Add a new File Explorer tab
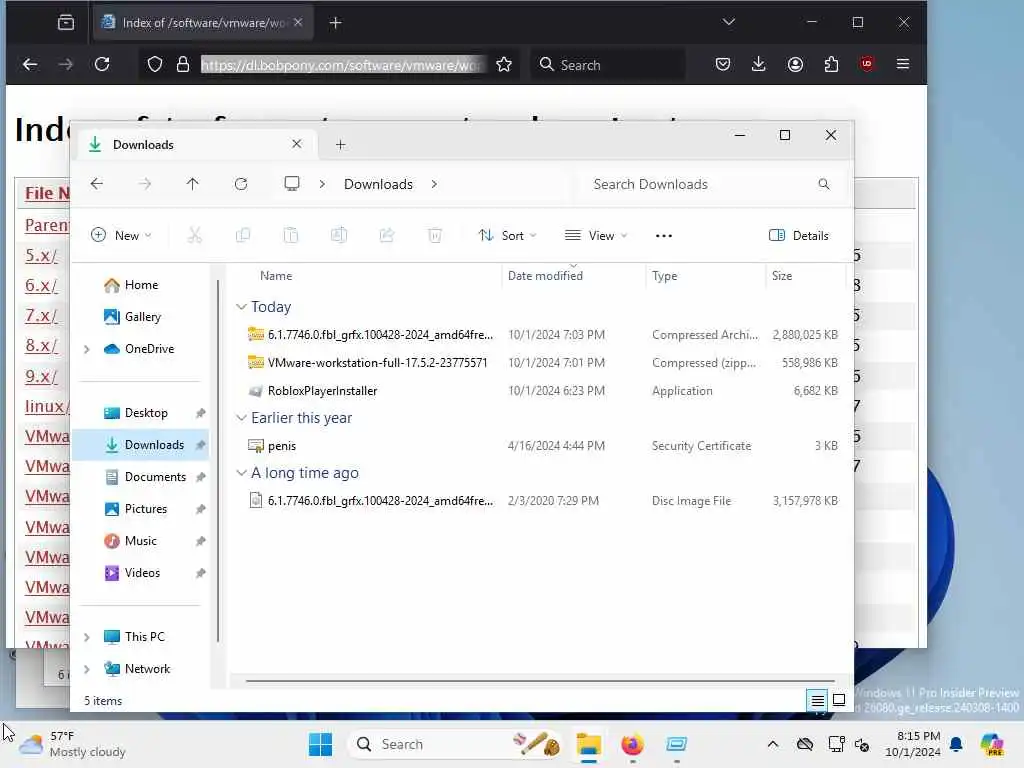1024x768 pixels. click(340, 145)
